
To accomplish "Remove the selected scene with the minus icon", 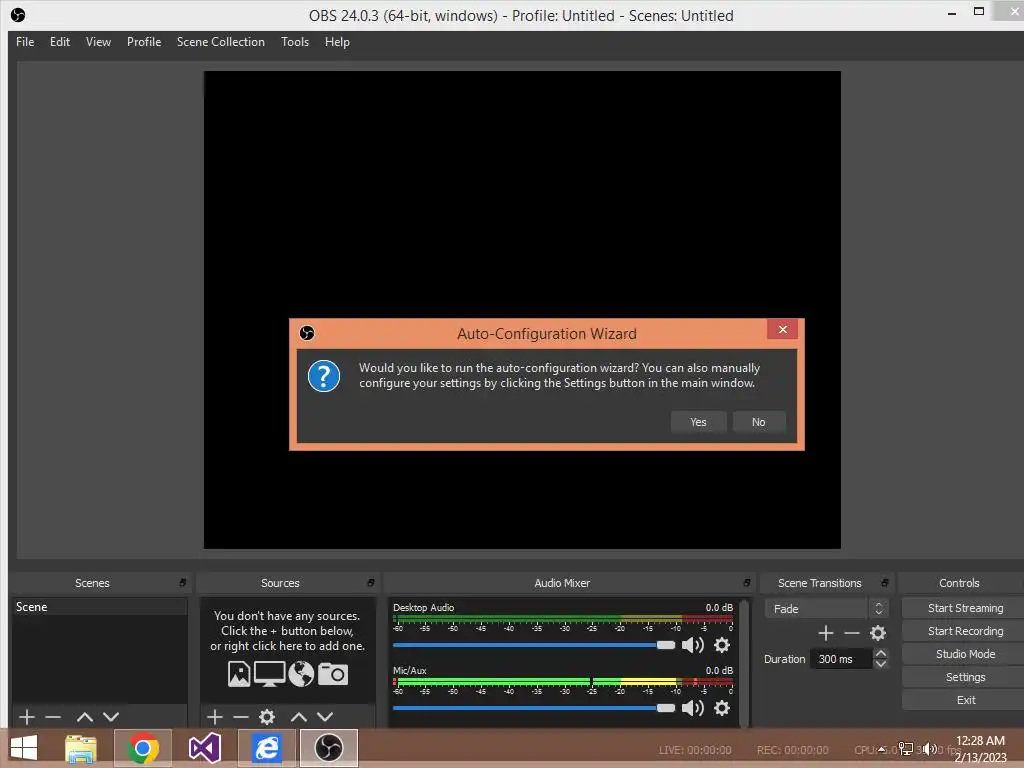I will pos(53,717).
